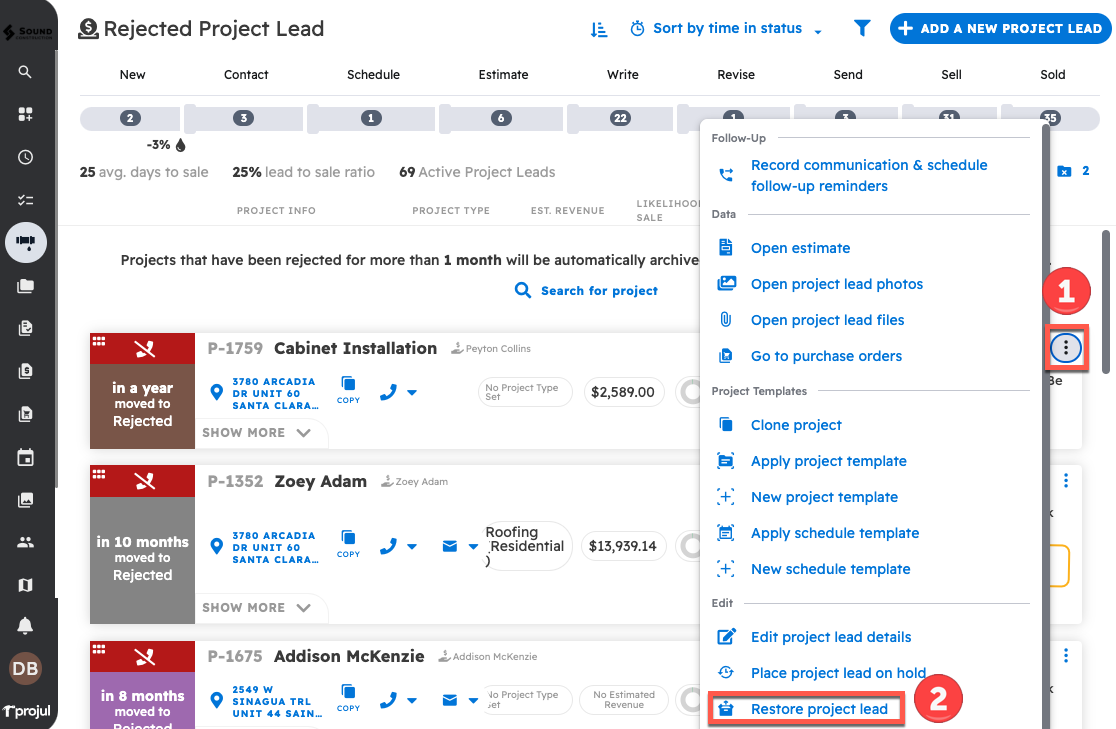Screen dimensions: 1116x729
Task: Click the Search for project link
Action: (587, 290)
